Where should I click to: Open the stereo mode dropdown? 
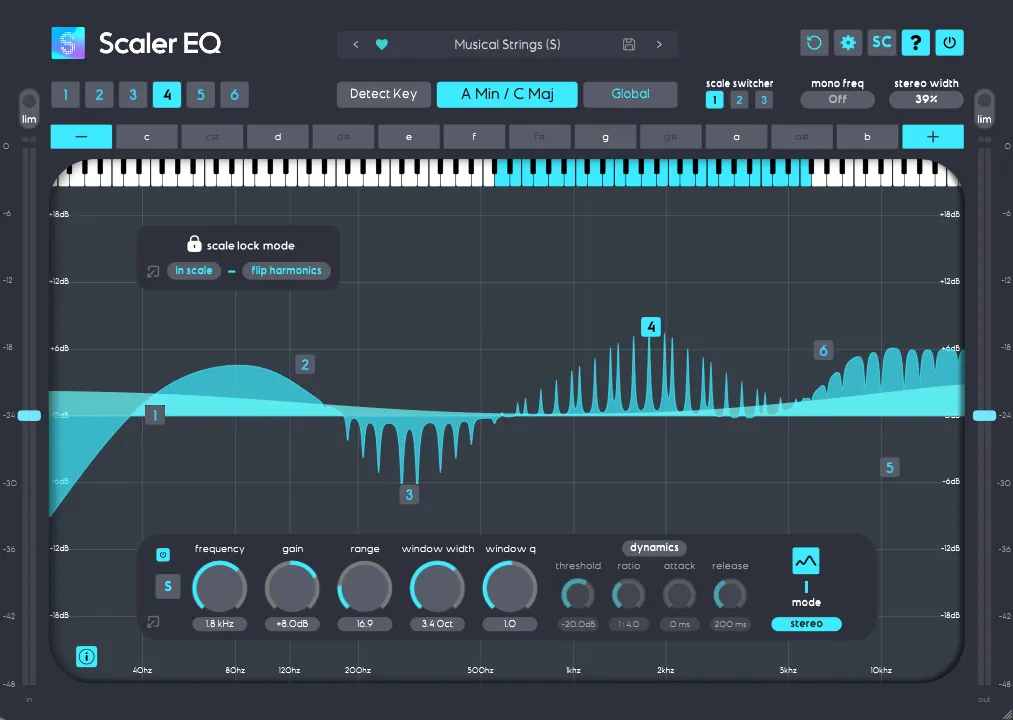pyautogui.click(x=806, y=624)
